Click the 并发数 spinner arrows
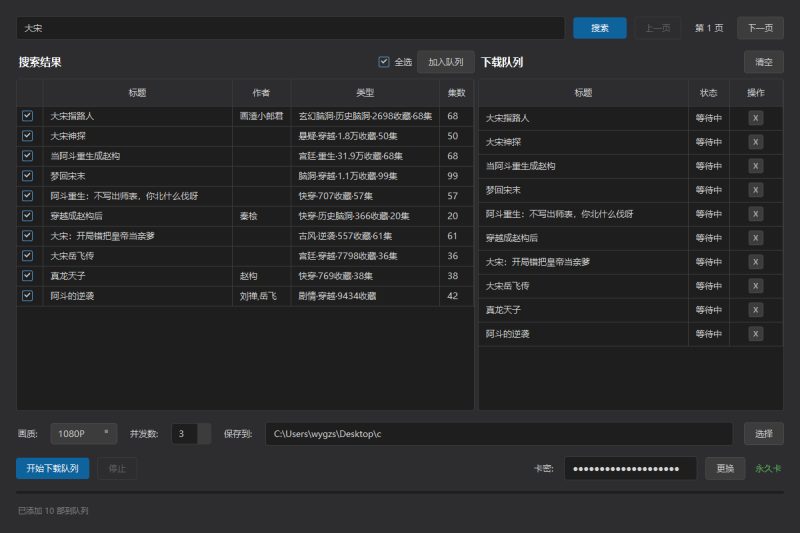Screen dimensions: 800x533 205,434
